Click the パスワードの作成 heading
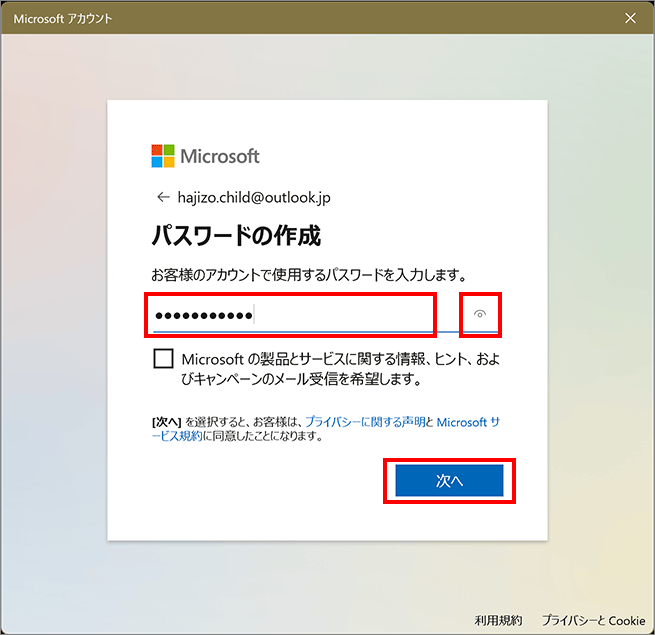The width and height of the screenshot is (655, 635). tap(236, 235)
